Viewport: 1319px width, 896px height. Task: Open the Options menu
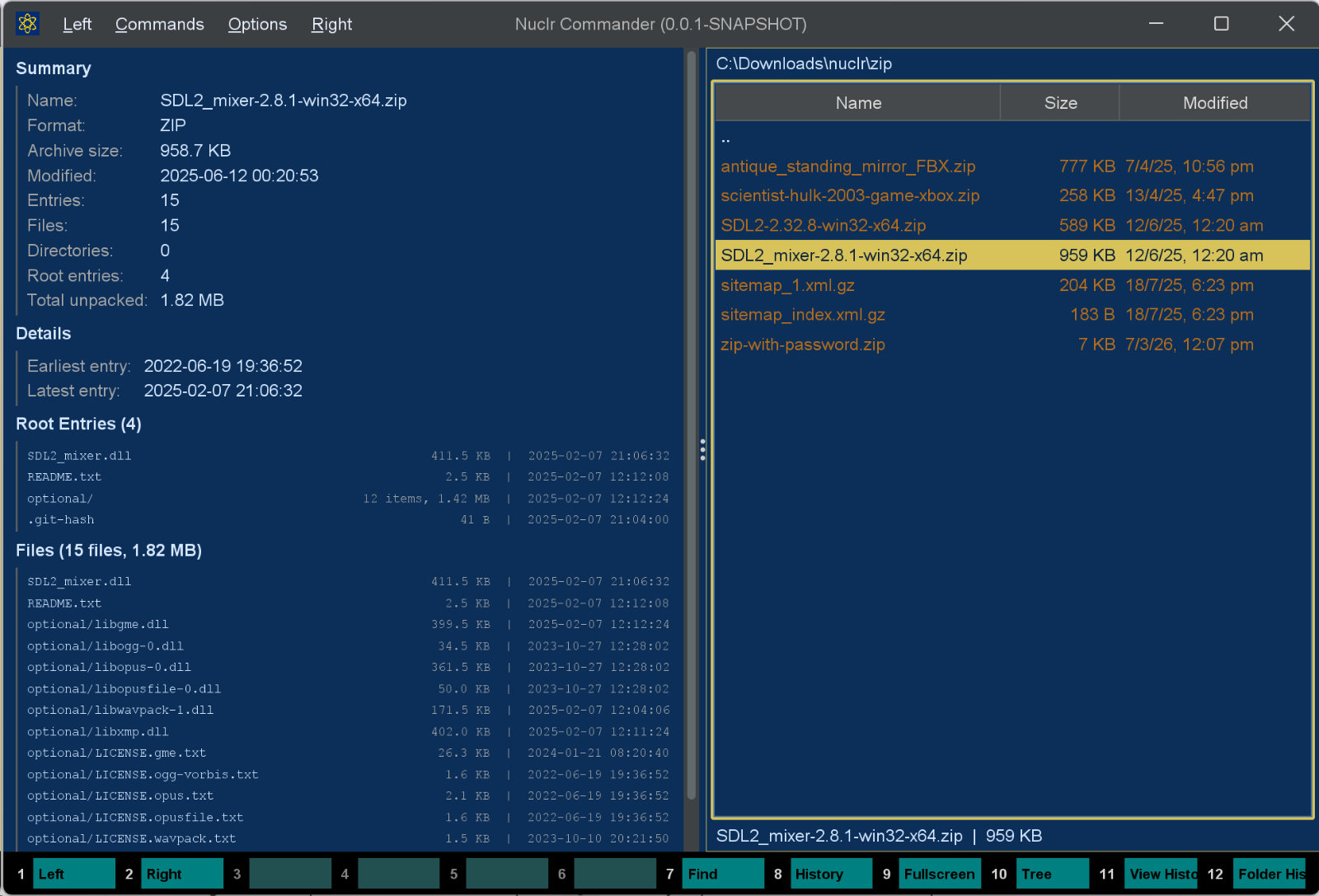coord(257,24)
